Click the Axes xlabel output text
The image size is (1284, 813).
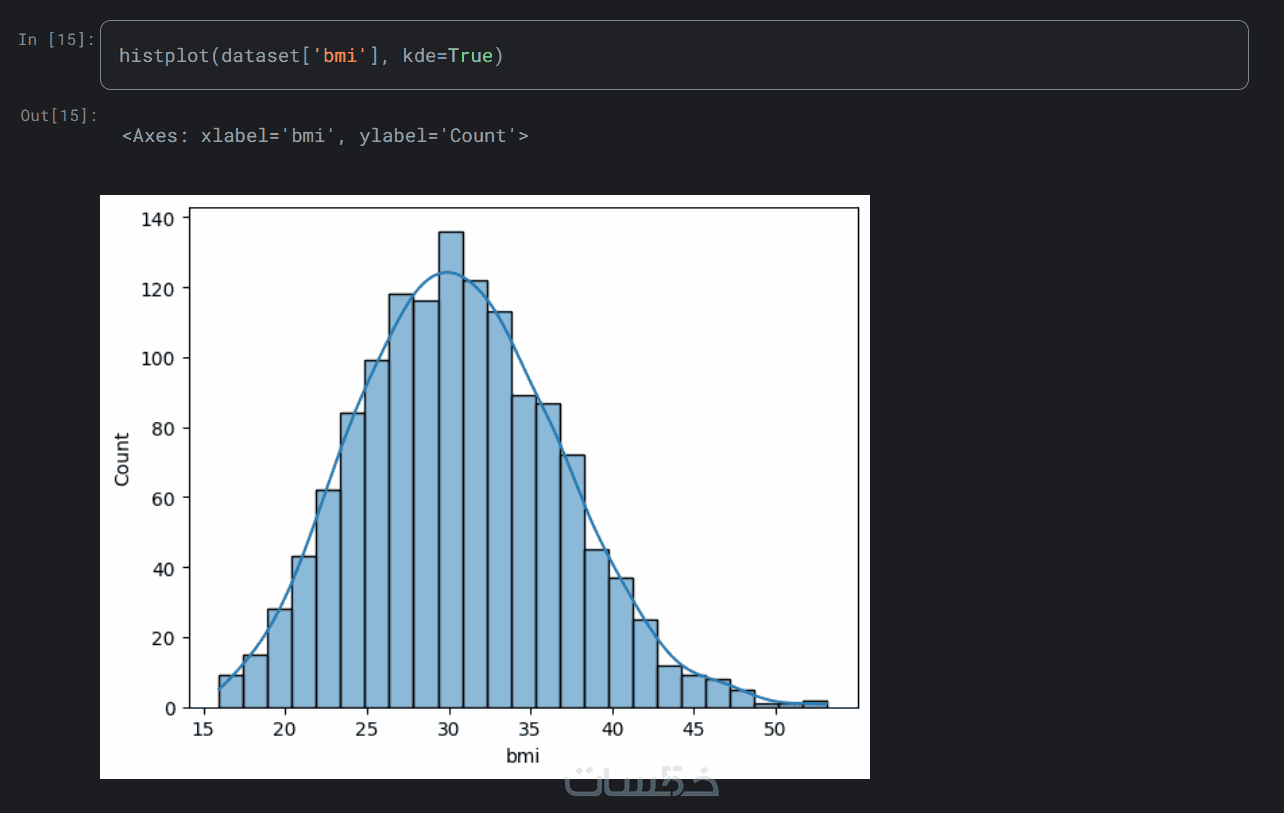325,136
